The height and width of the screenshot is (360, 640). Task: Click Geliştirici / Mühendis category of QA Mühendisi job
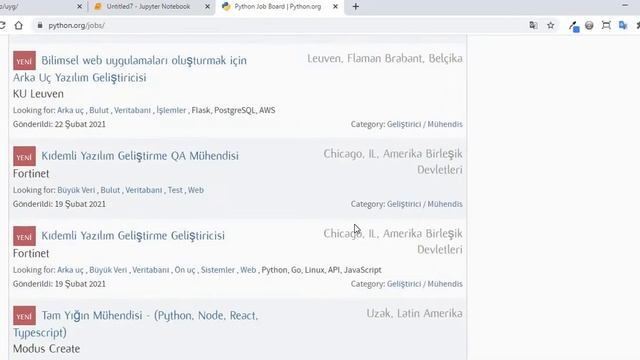coord(424,204)
